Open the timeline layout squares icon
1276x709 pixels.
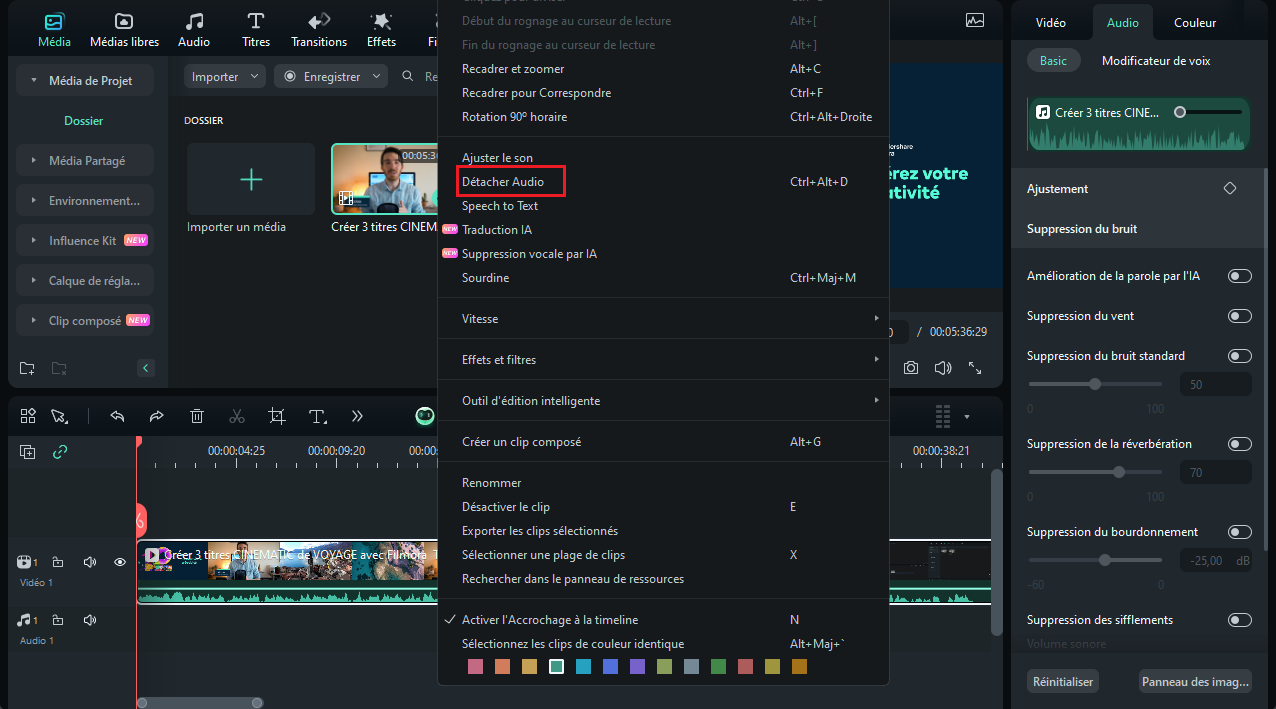(x=28, y=416)
